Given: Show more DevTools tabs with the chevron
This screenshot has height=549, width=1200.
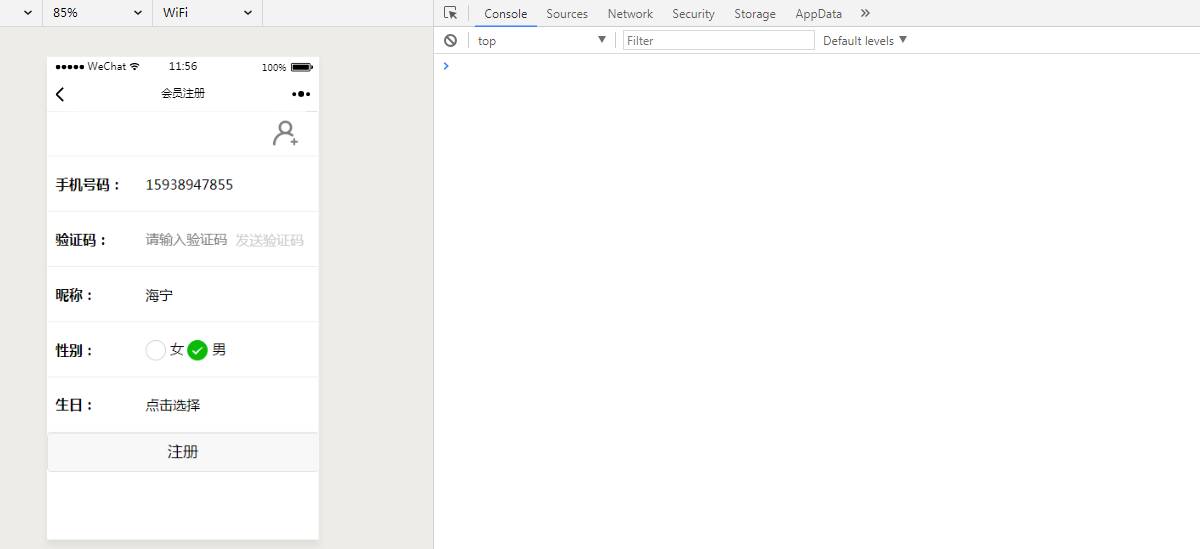Looking at the screenshot, I should (x=865, y=13).
